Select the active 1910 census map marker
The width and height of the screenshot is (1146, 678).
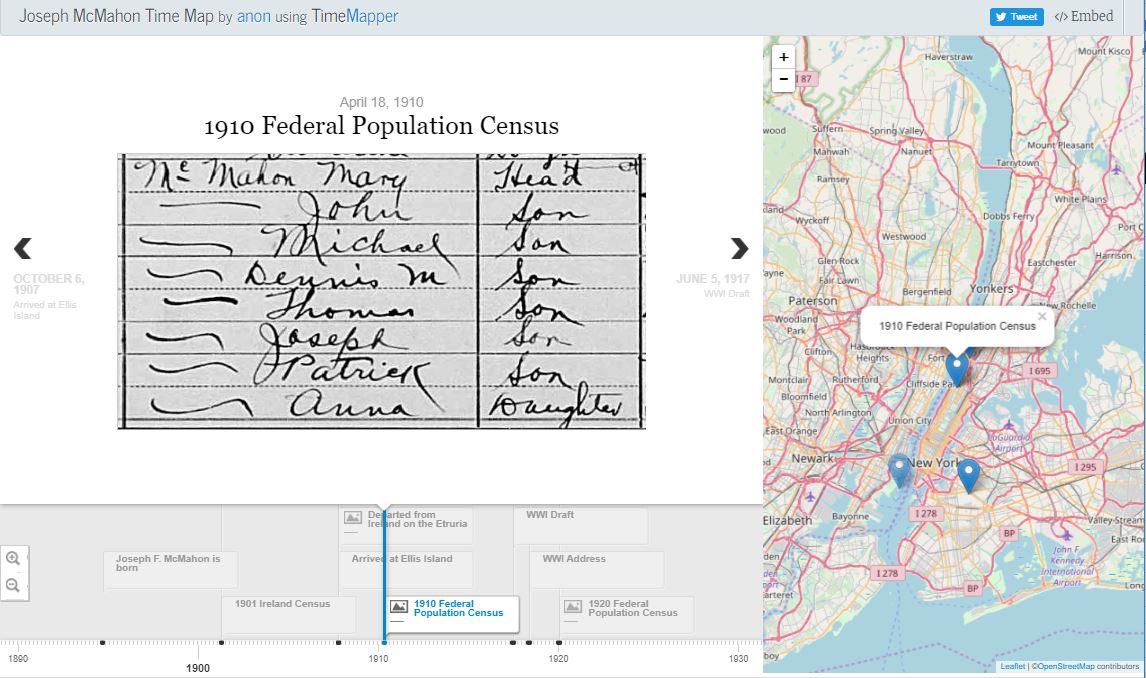956,369
